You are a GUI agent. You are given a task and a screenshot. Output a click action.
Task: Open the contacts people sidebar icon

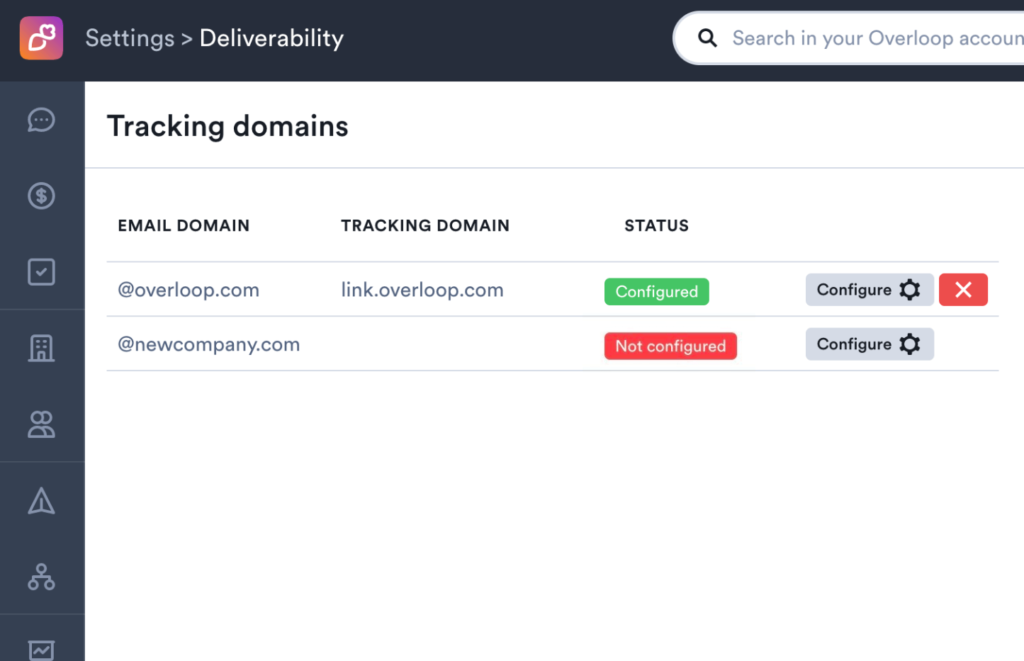pos(41,425)
